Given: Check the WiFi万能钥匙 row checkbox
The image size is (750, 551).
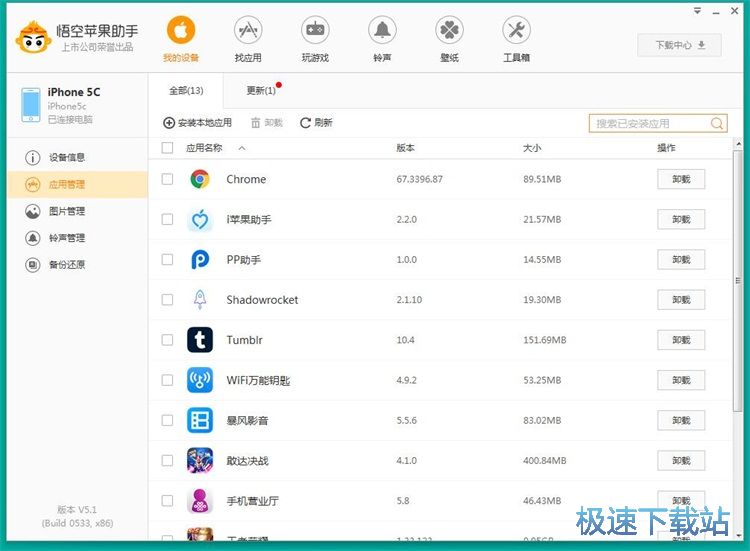Looking at the screenshot, I should (167, 380).
